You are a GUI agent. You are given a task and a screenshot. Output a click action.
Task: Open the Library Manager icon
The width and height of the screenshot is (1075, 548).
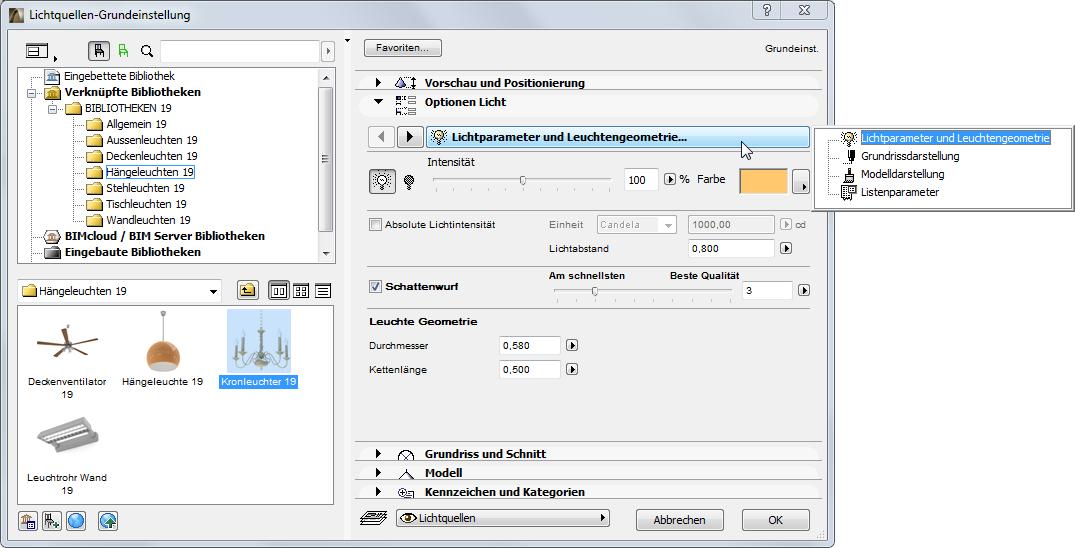click(x=28, y=521)
